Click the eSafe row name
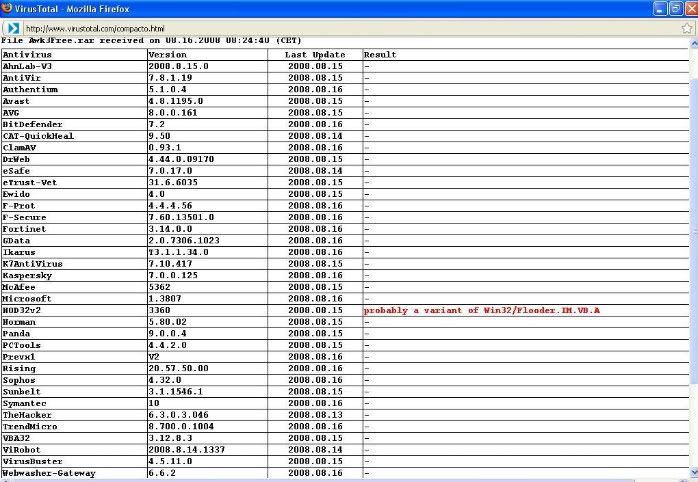This screenshot has height=482, width=698. [x=16, y=171]
